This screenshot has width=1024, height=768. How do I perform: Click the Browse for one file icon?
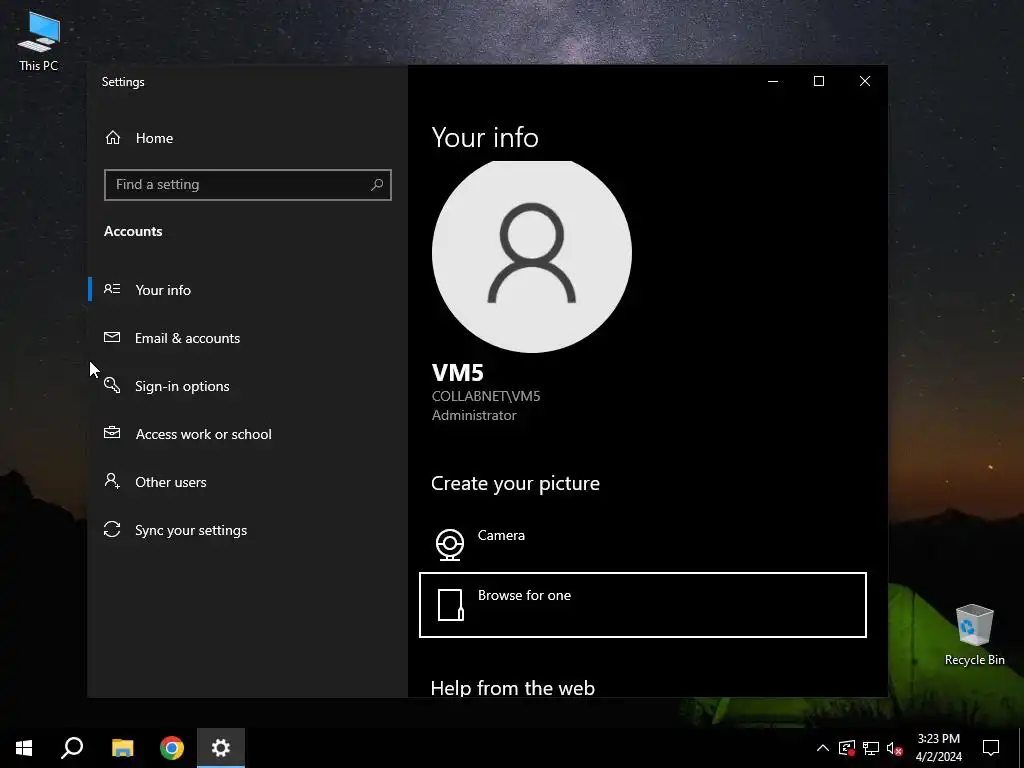tap(451, 605)
